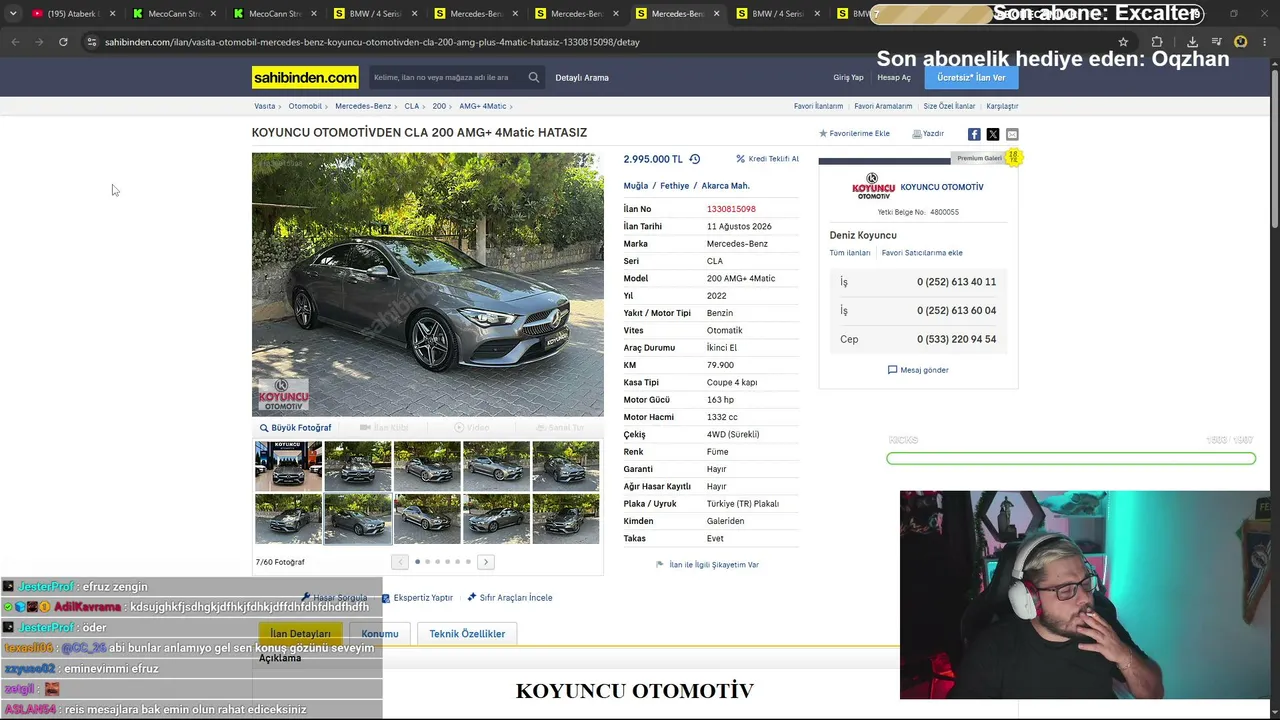Click the first thumbnail pagination dot
Image resolution: width=1280 pixels, height=720 pixels.
pyautogui.click(x=417, y=562)
